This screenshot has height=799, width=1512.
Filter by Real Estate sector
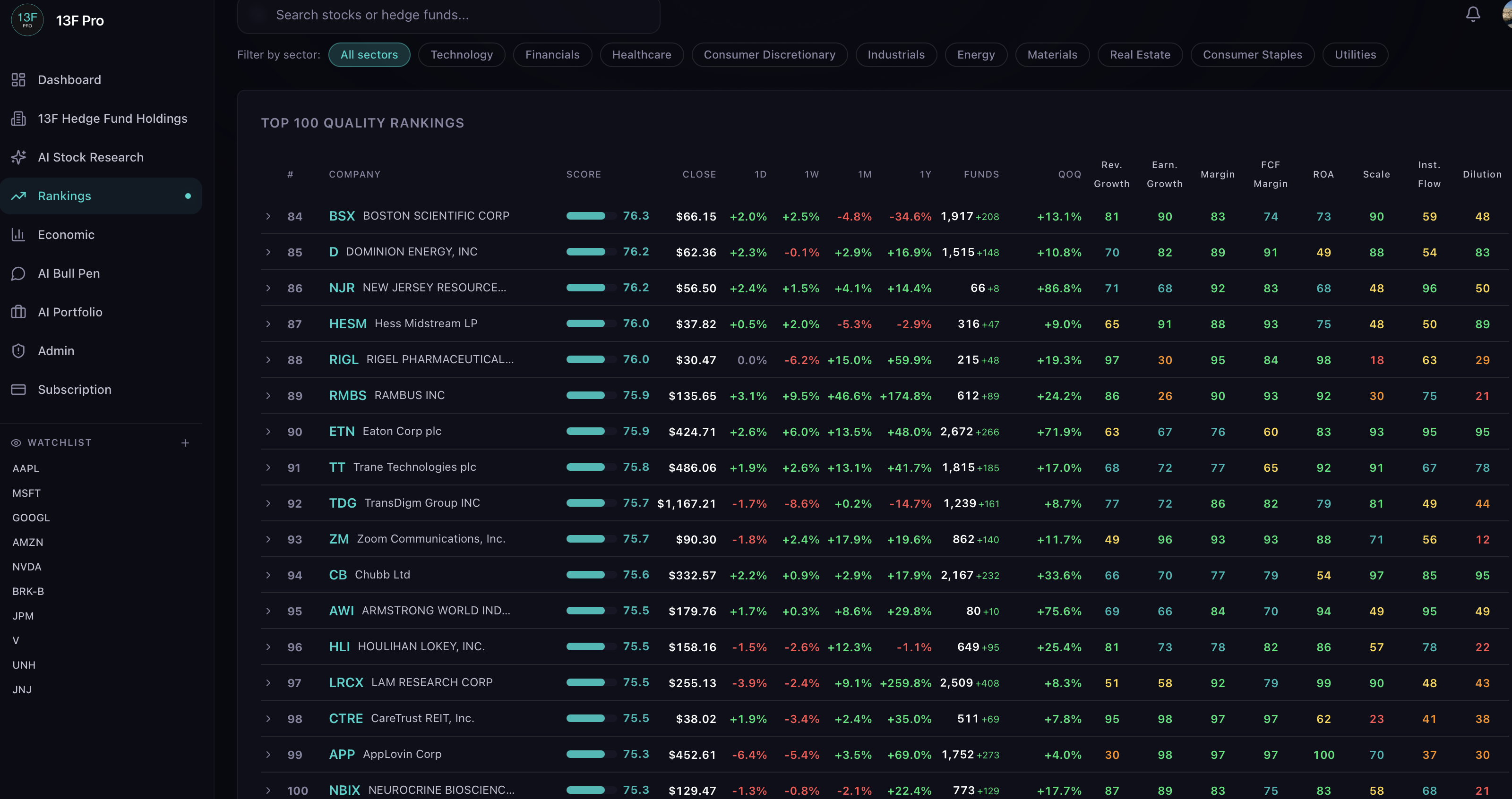[x=1140, y=55]
